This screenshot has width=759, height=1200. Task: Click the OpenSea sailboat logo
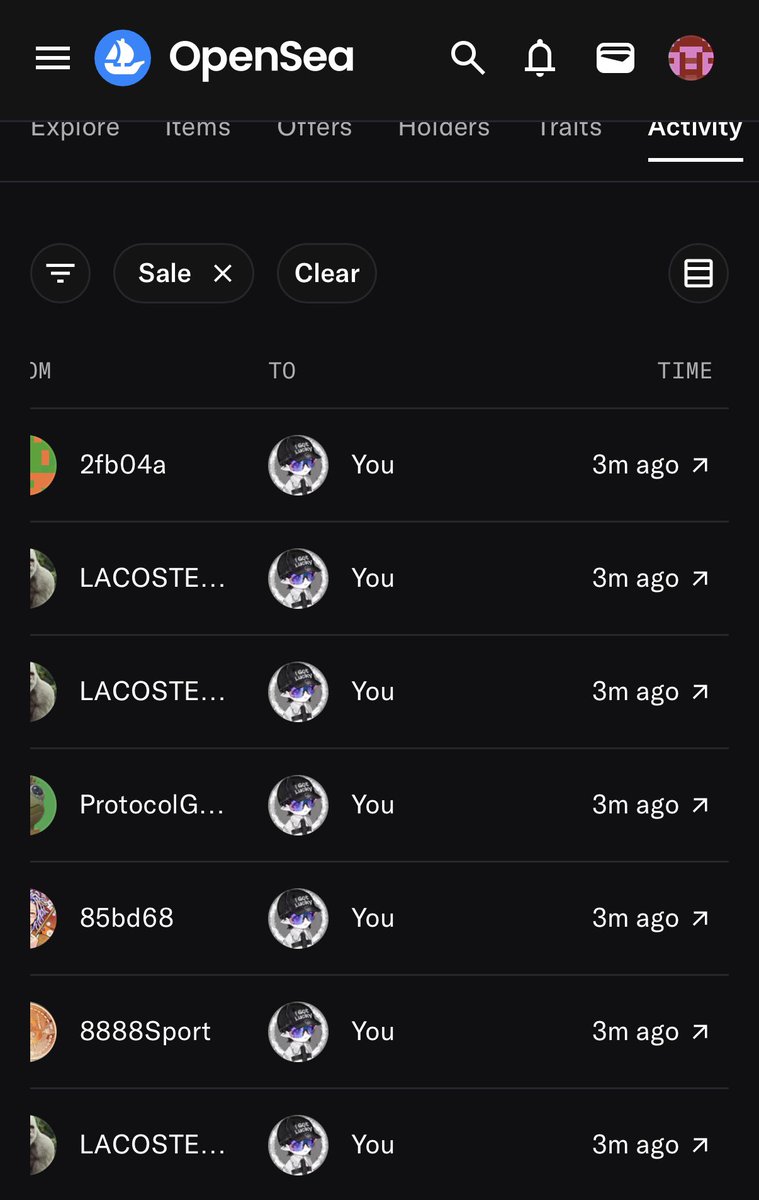tap(122, 58)
